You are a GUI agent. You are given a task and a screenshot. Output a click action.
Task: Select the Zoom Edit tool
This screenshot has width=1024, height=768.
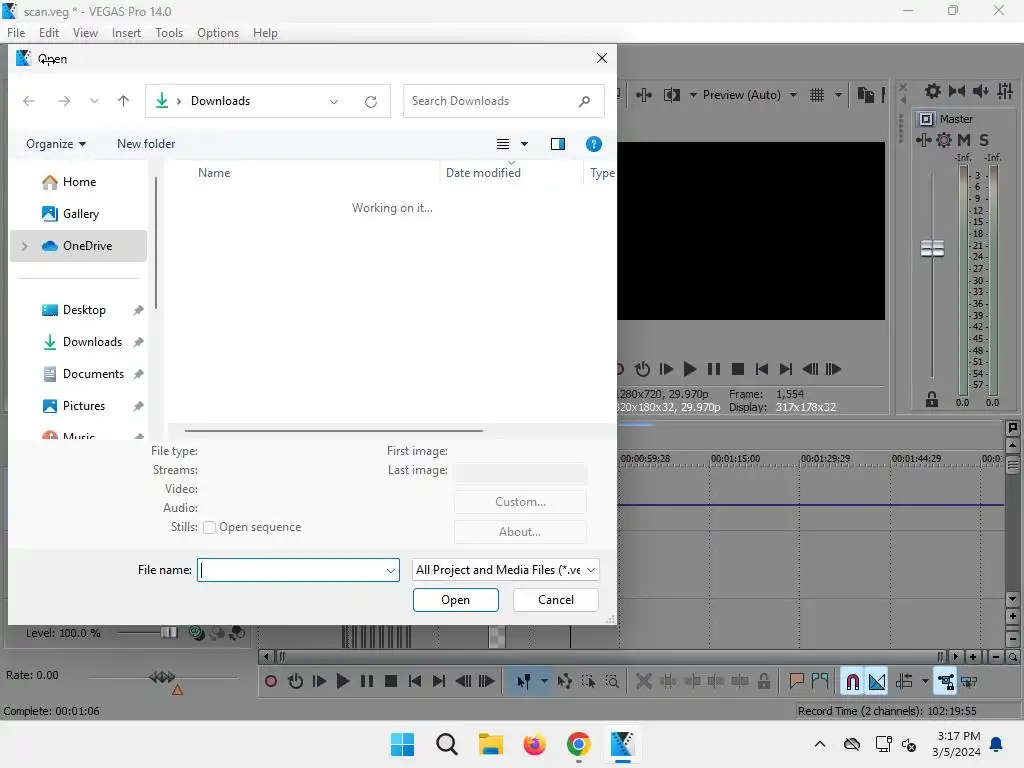tap(612, 681)
